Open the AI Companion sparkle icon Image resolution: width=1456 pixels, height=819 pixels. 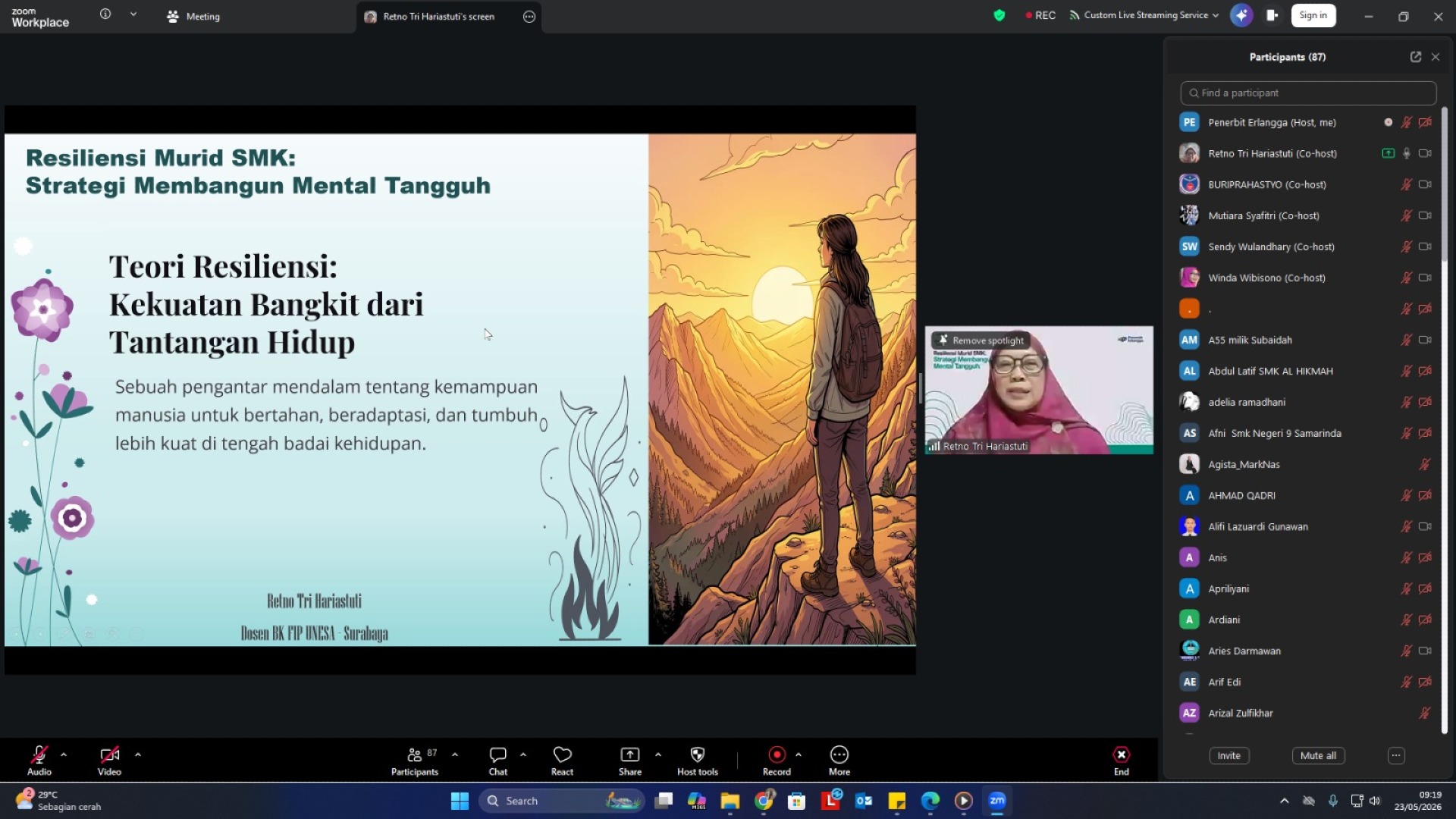(x=1241, y=15)
